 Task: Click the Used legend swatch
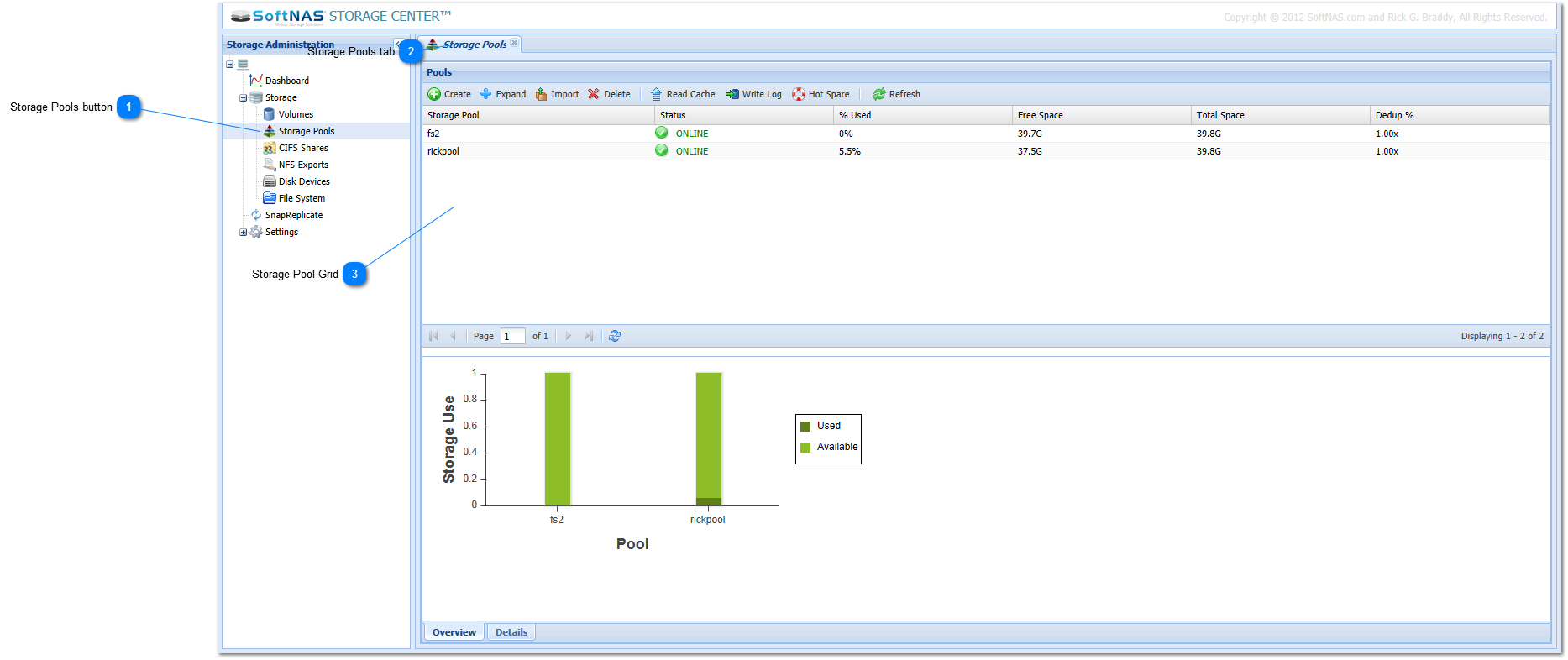pyautogui.click(x=805, y=426)
